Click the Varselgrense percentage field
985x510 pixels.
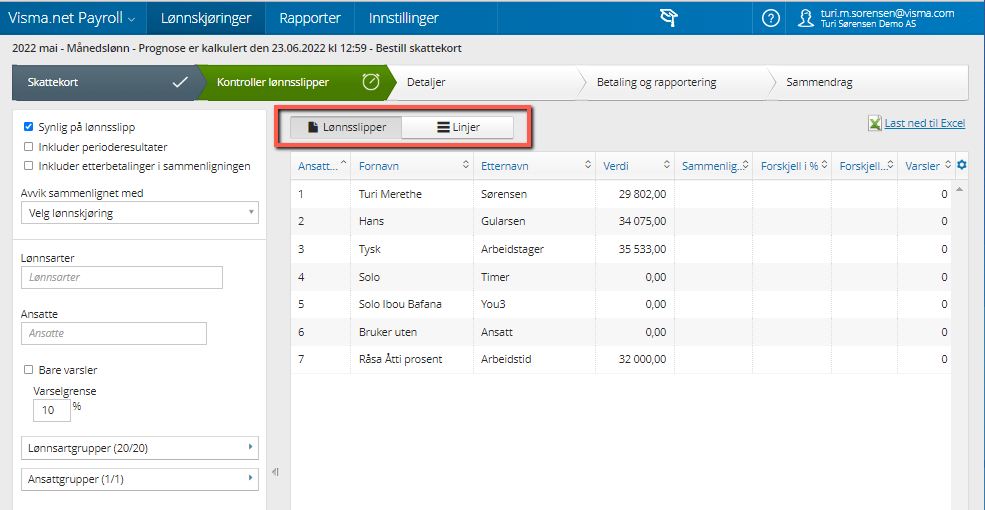[52, 411]
